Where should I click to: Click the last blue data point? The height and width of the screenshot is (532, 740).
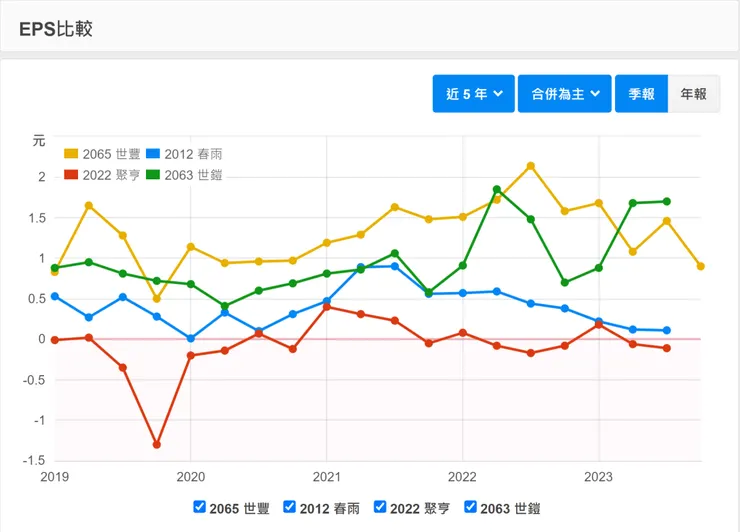667,330
